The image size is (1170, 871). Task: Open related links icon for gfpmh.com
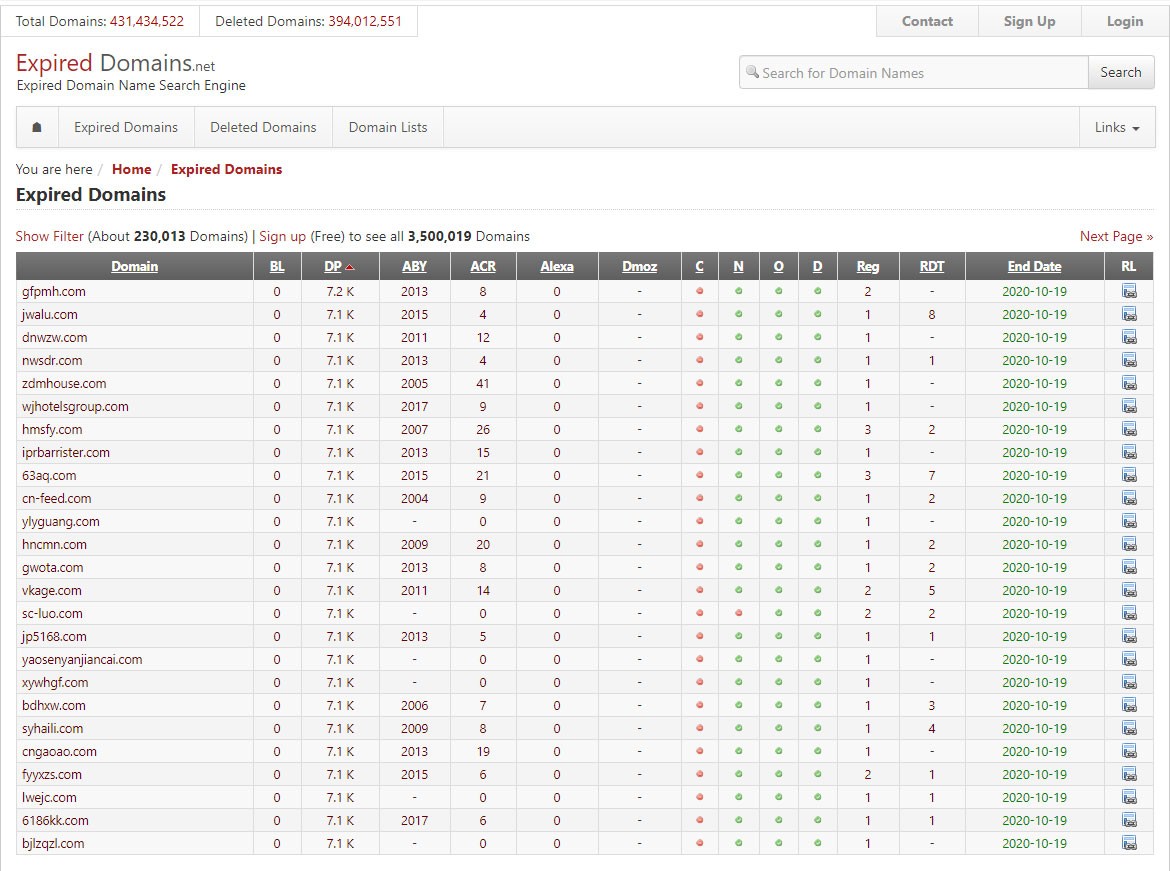[1129, 292]
